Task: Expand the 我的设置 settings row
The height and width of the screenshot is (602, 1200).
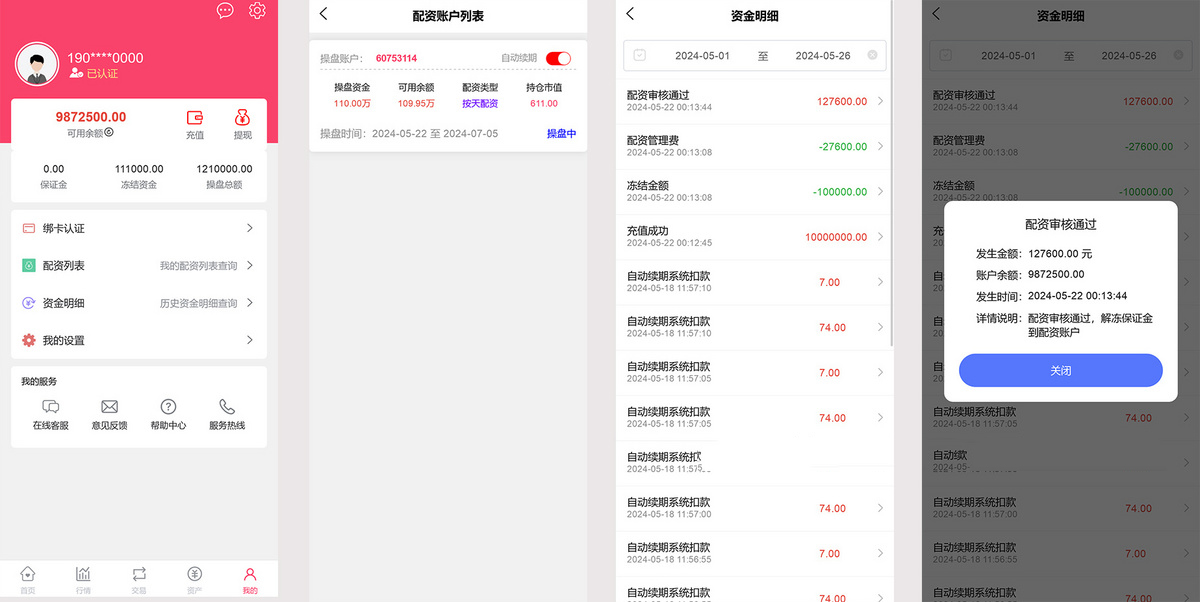Action: 138,339
